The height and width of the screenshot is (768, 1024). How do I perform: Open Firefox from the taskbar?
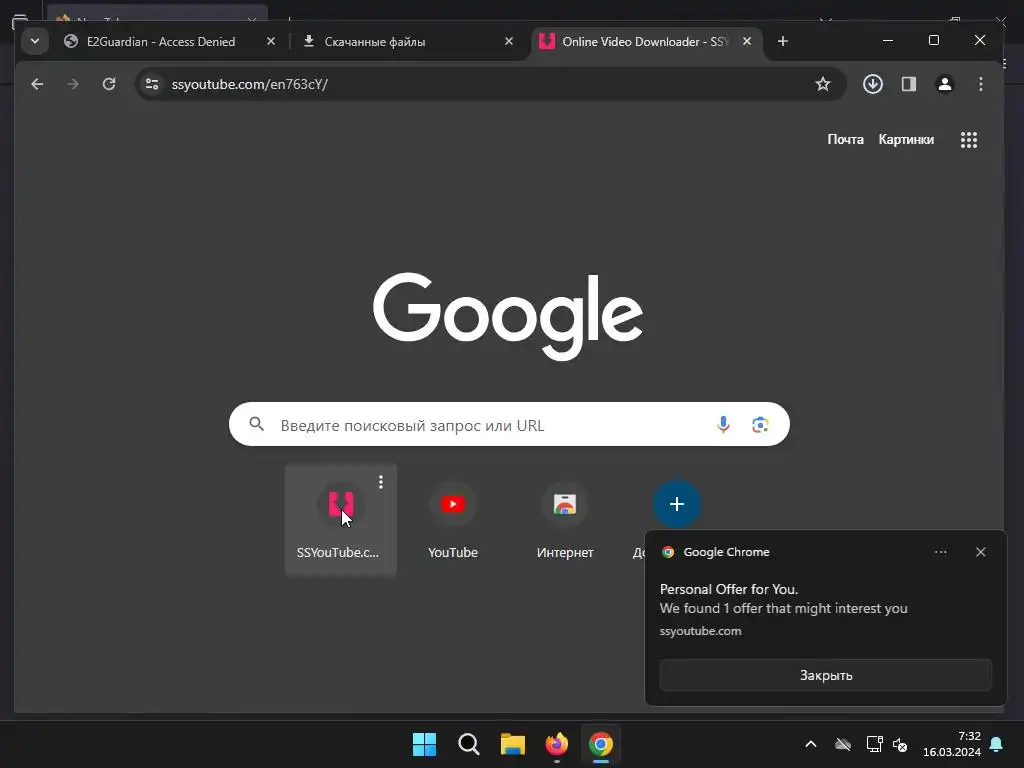557,744
